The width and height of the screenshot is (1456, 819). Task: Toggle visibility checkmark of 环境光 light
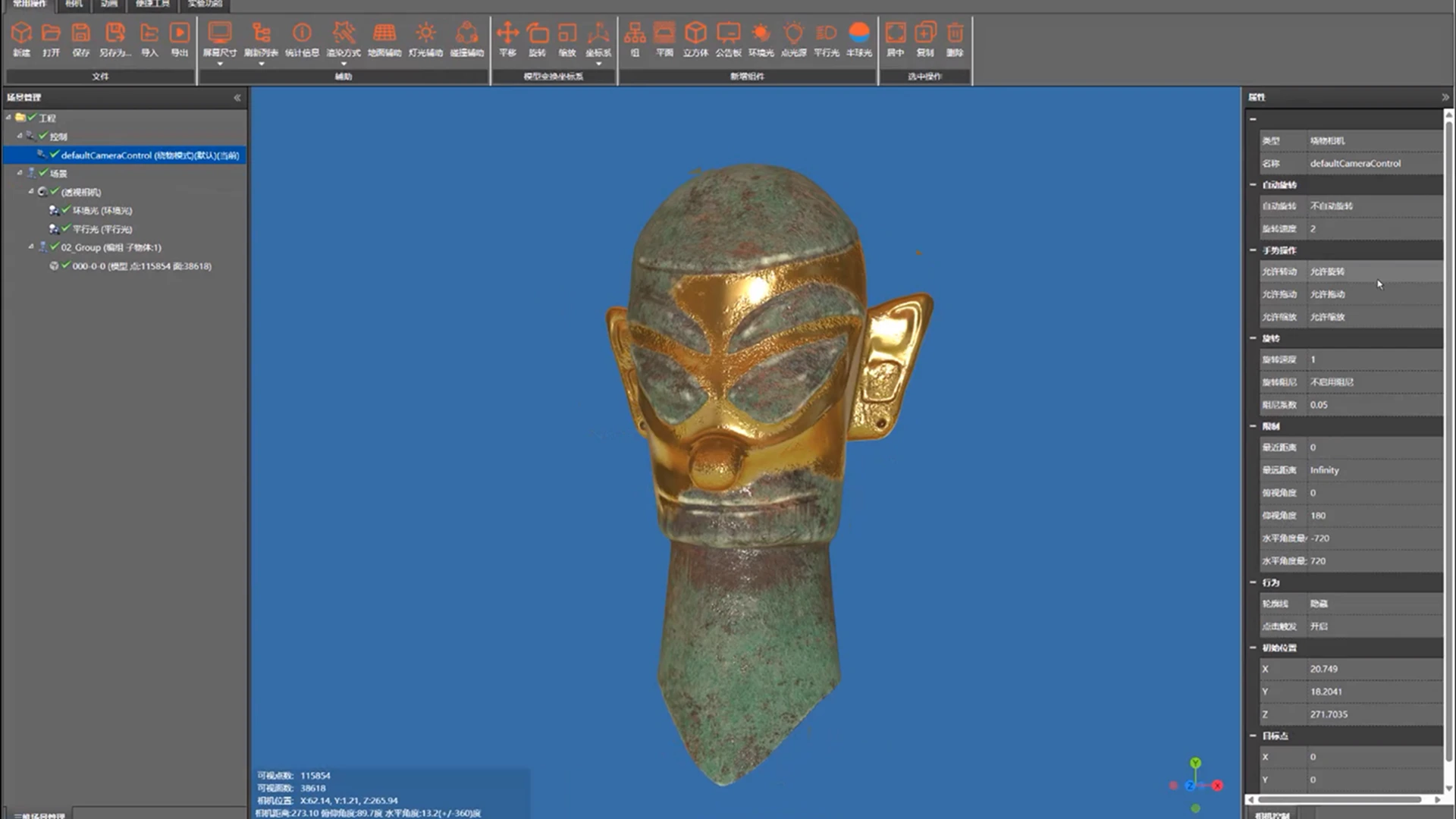66,210
